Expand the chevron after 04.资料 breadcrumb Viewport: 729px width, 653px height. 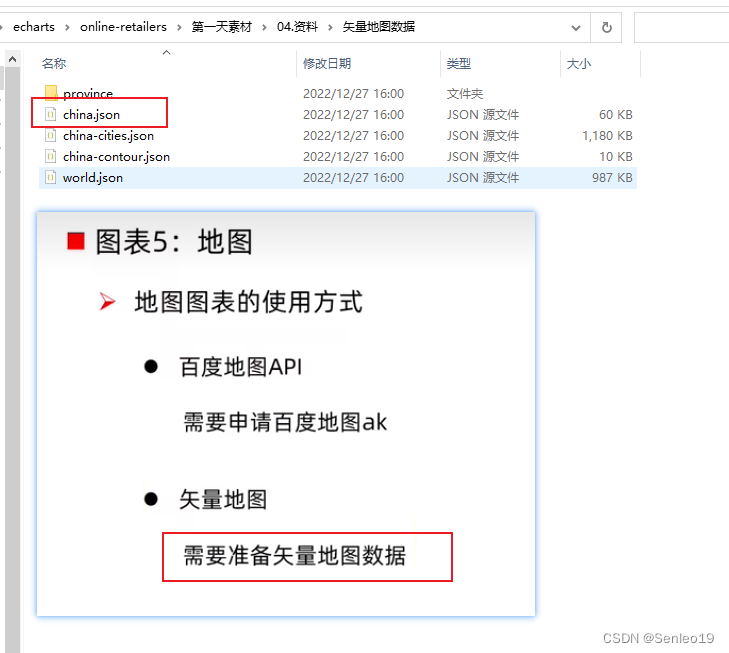point(330,27)
